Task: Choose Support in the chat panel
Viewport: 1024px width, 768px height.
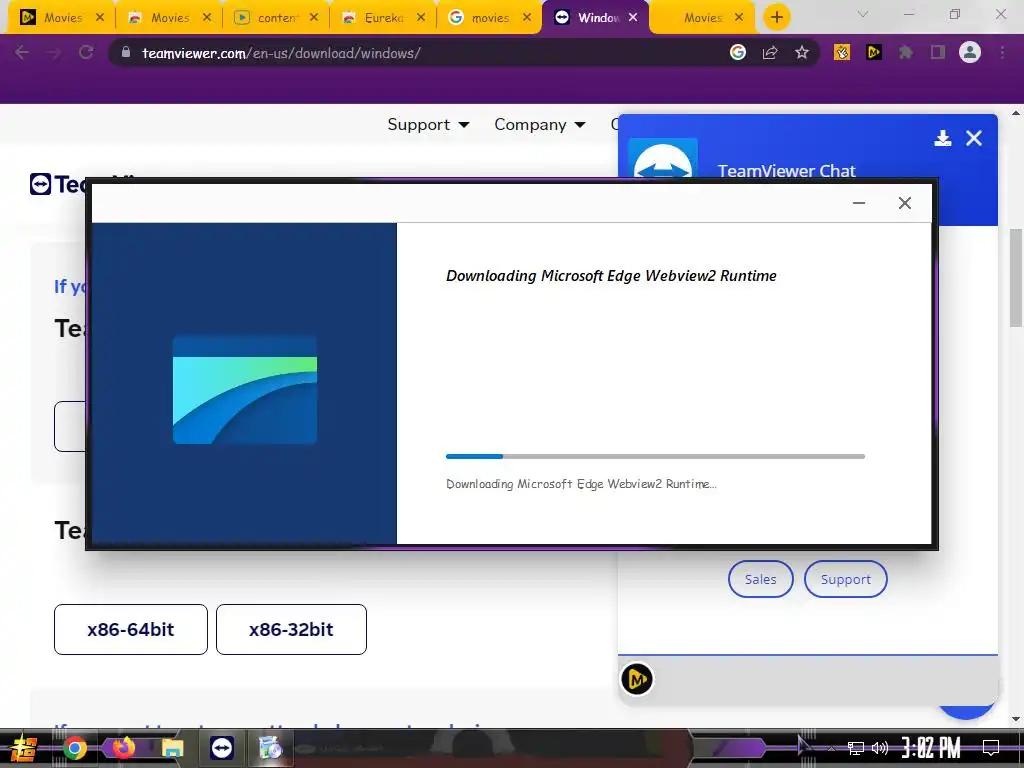Action: point(846,579)
